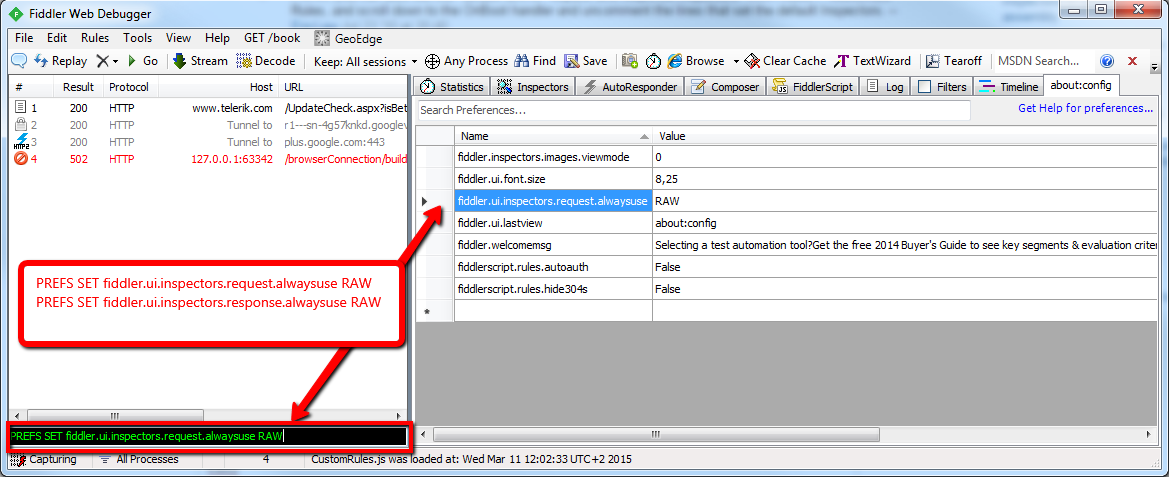Click the Protocol column header
This screenshot has height=477, width=1169.
click(x=130, y=87)
